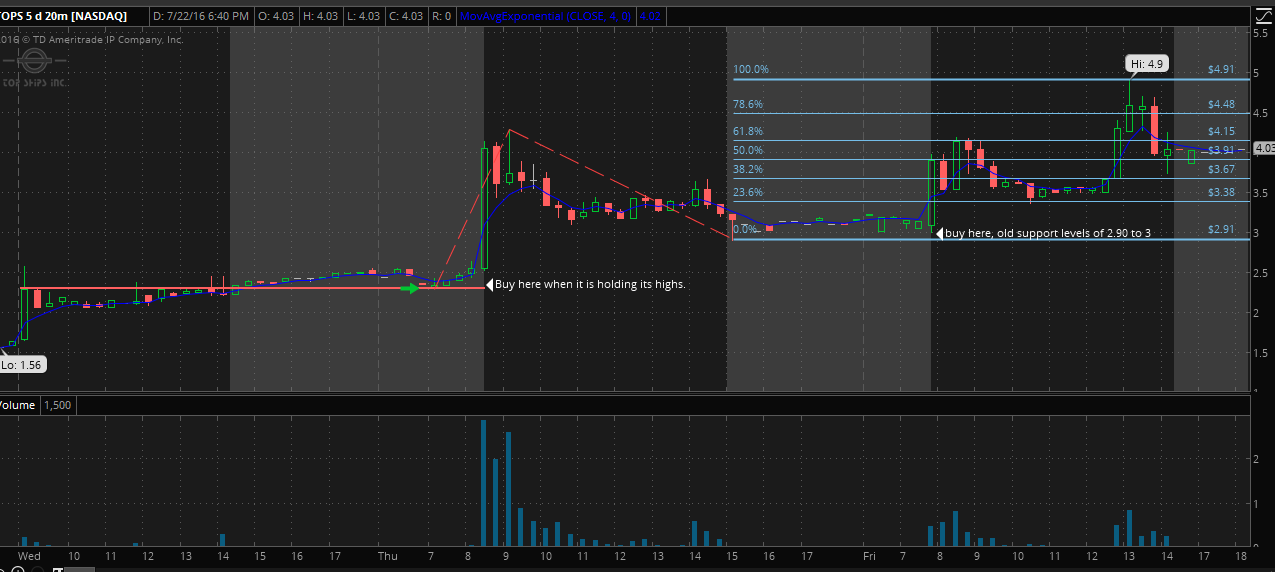Select the 0.0% Fibonacci level label
1275x572 pixels.
(x=745, y=230)
